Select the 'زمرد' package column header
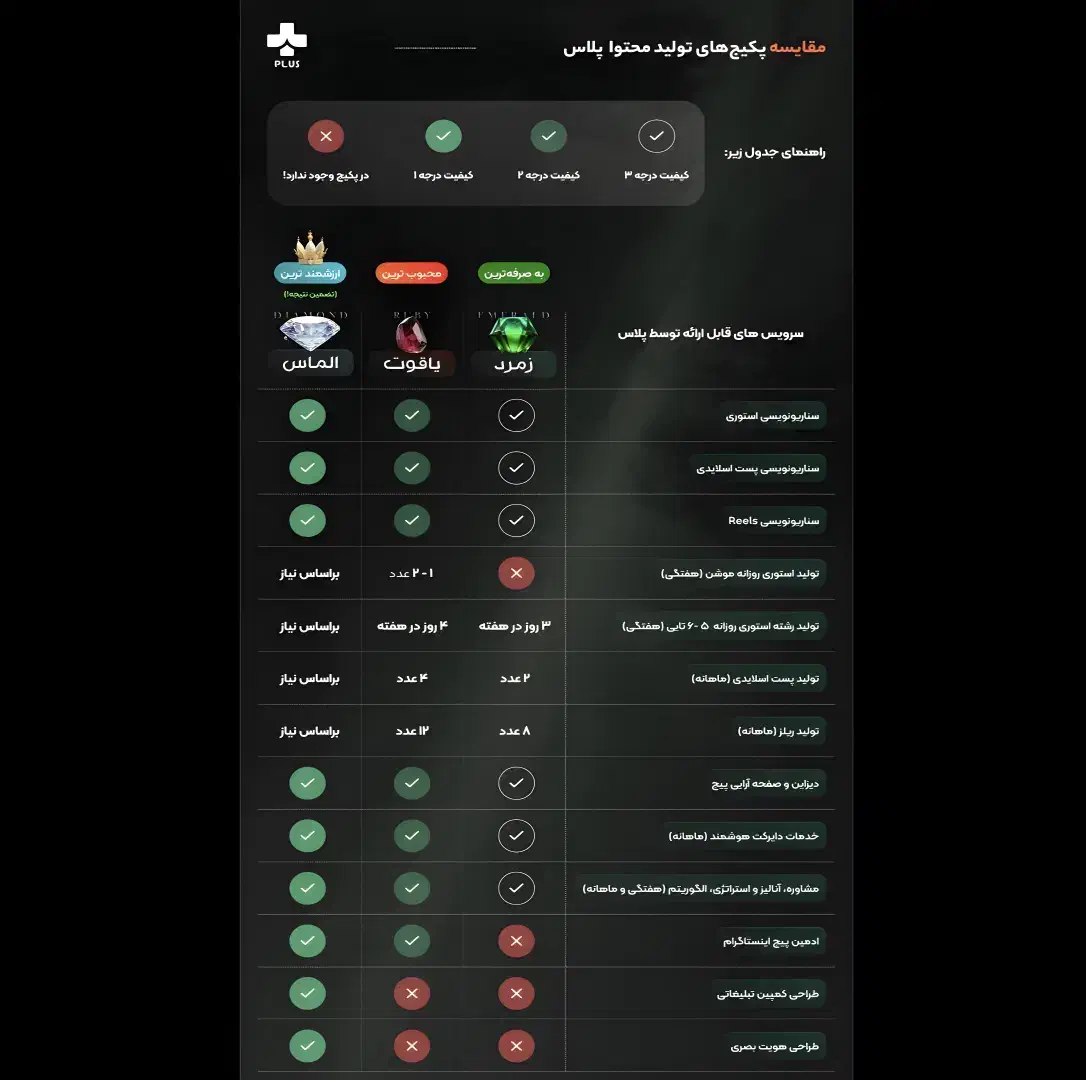 pyautogui.click(x=514, y=364)
